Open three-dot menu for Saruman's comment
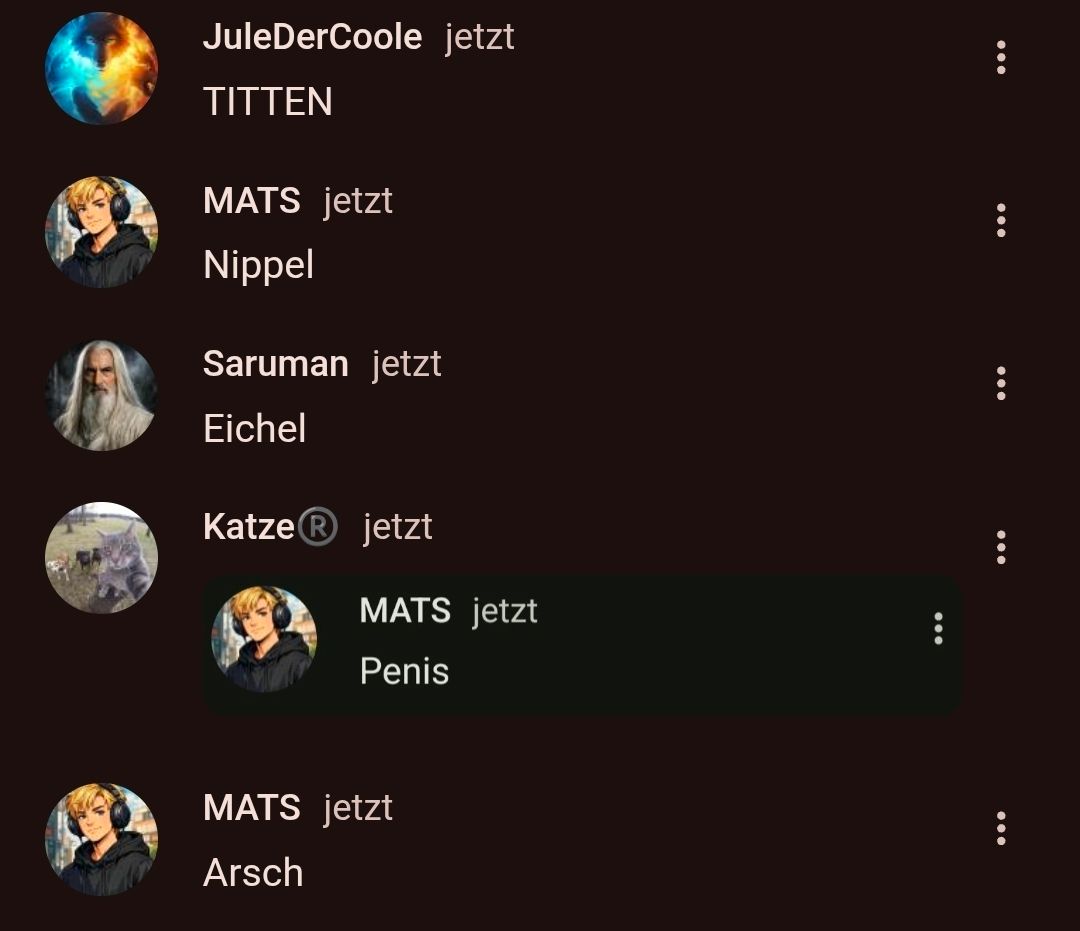 pyautogui.click(x=1001, y=384)
